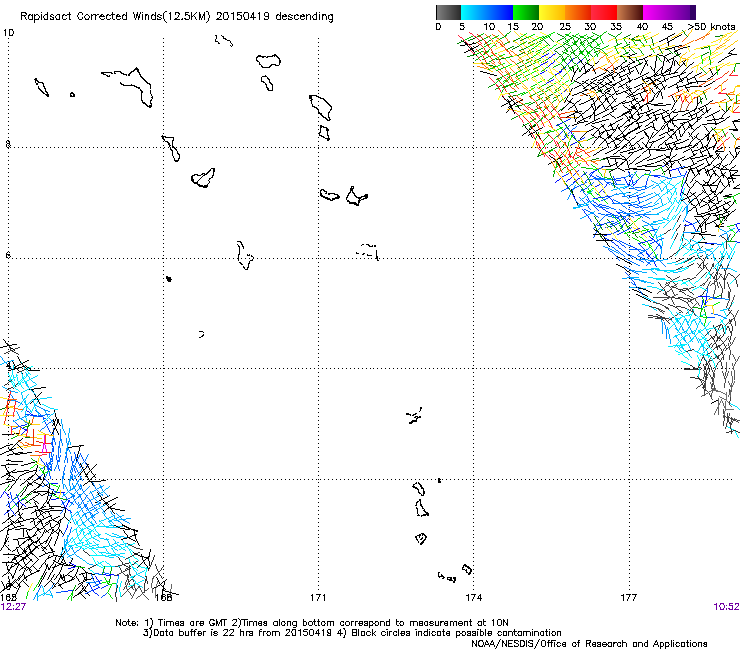Viewport: 740px width, 650px height.
Task: Click the '171' longitude axis label
Action: [x=318, y=598]
